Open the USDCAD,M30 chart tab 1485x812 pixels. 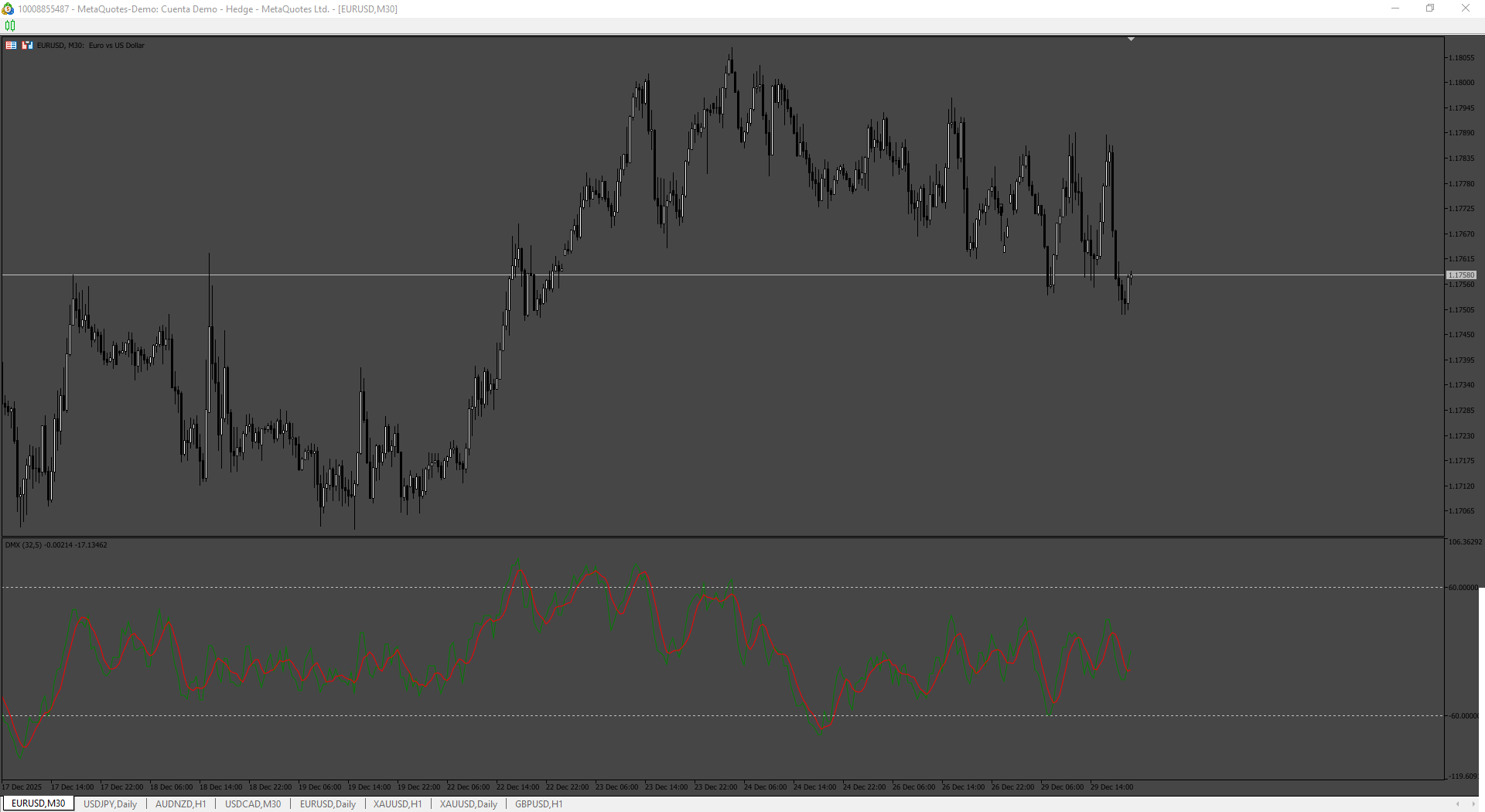point(253,803)
